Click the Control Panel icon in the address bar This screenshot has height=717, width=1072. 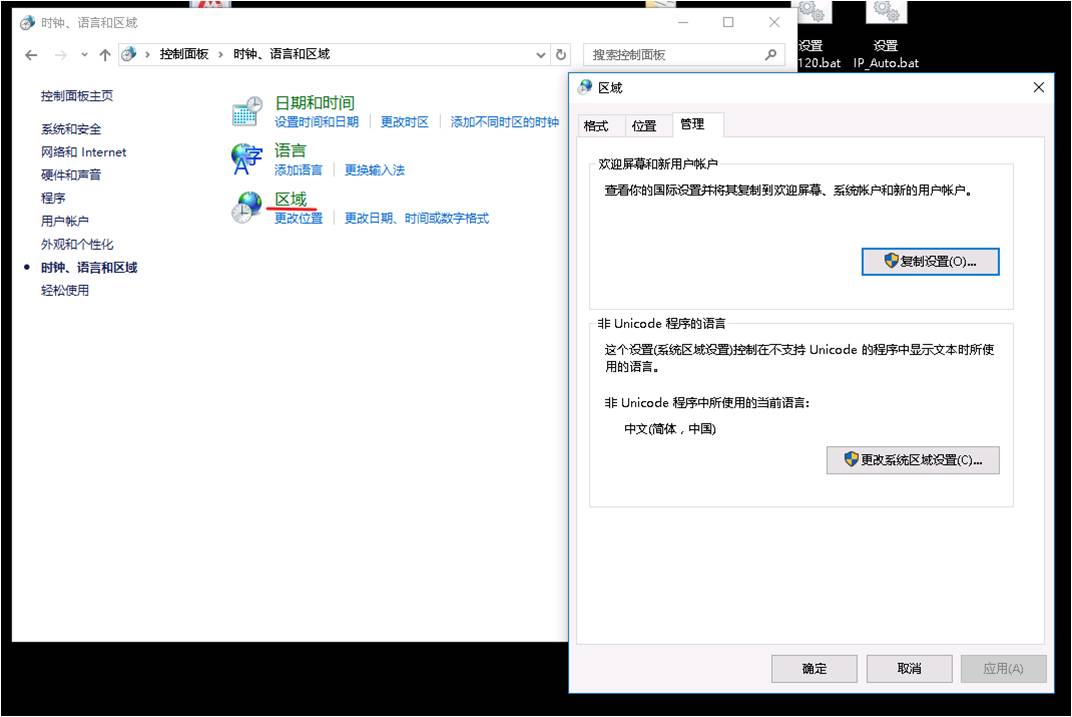129,54
